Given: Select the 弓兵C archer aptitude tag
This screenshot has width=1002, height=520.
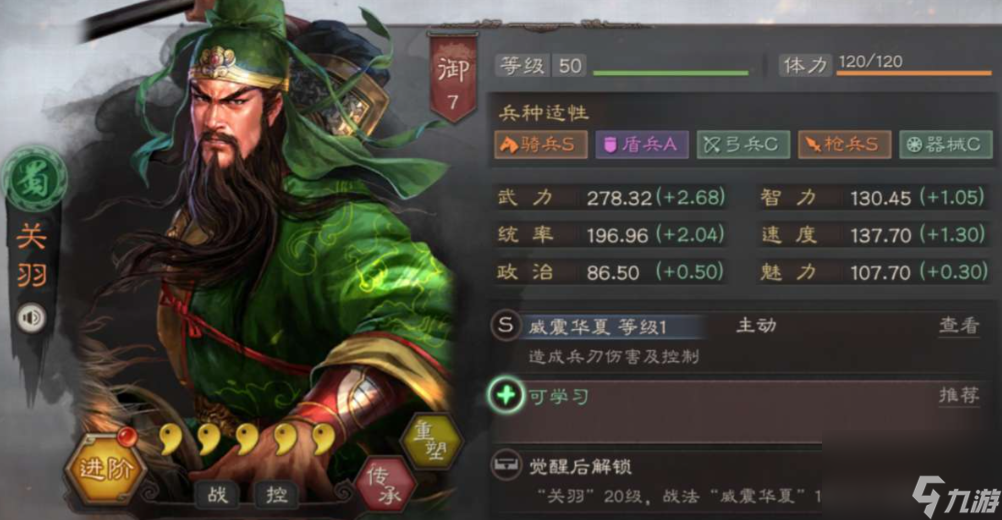Looking at the screenshot, I should click(743, 144).
